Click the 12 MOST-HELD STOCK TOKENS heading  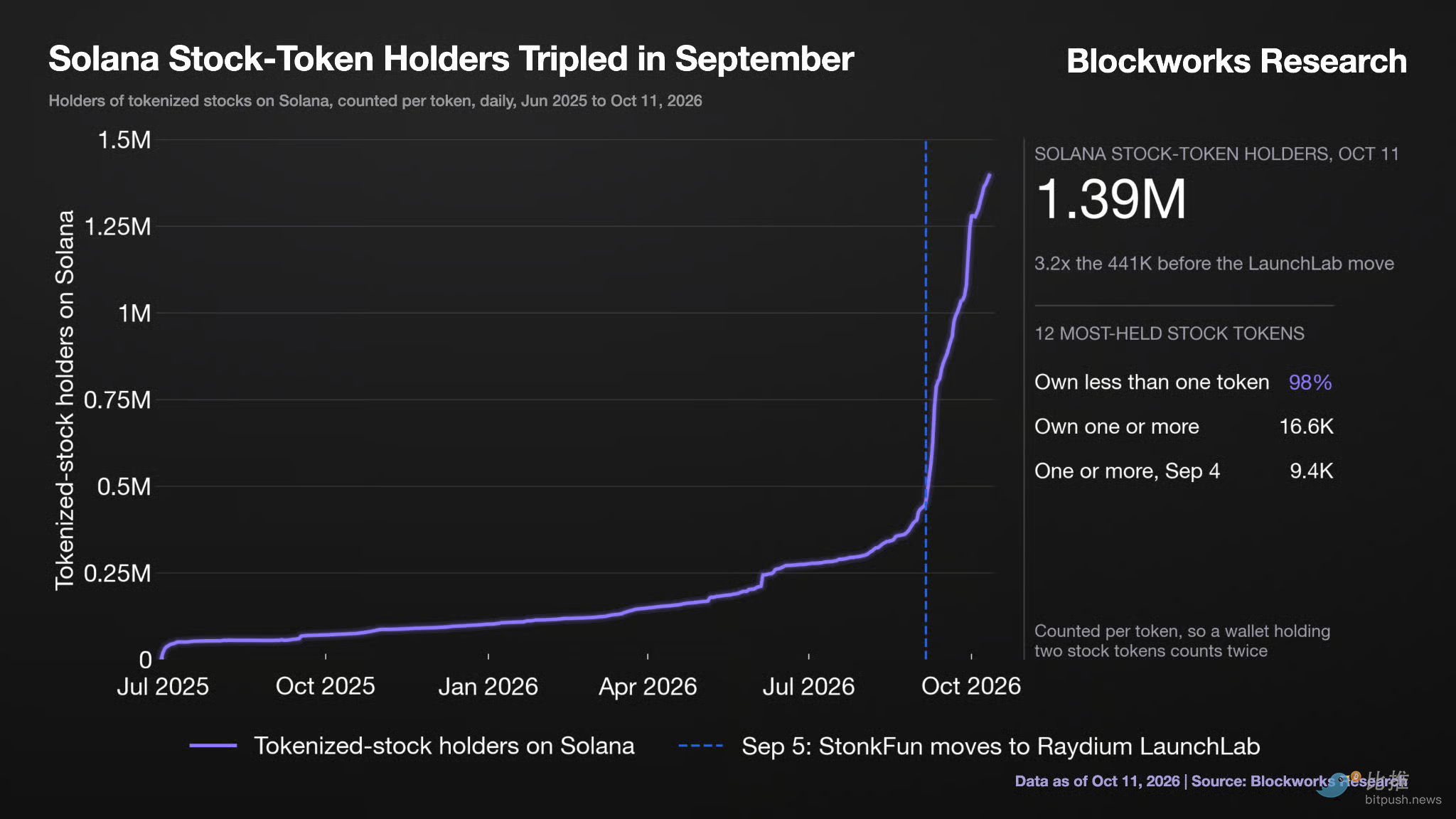tap(1169, 333)
